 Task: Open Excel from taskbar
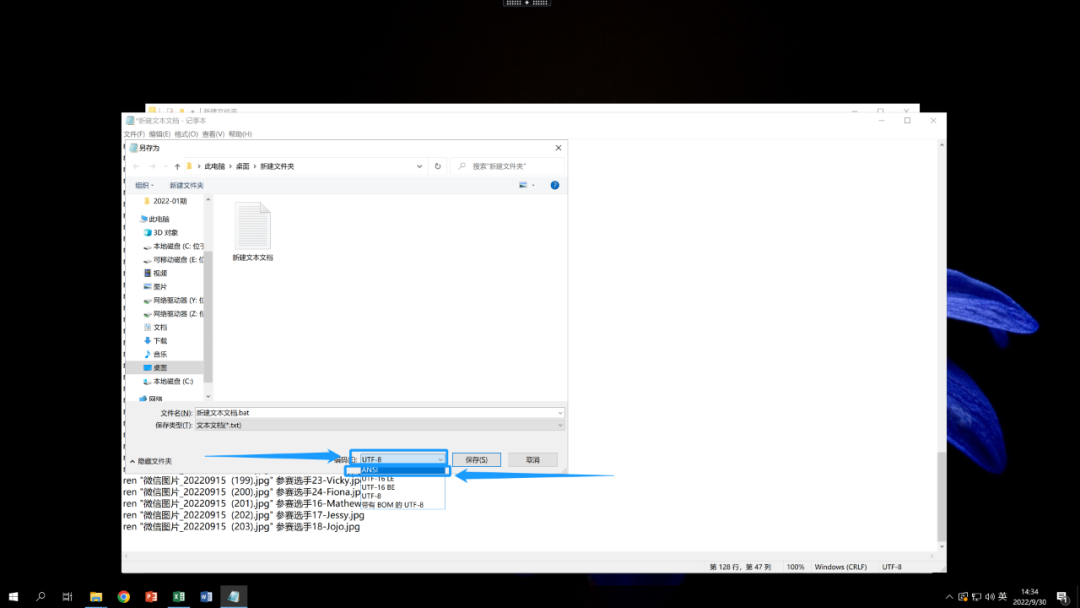coord(178,596)
